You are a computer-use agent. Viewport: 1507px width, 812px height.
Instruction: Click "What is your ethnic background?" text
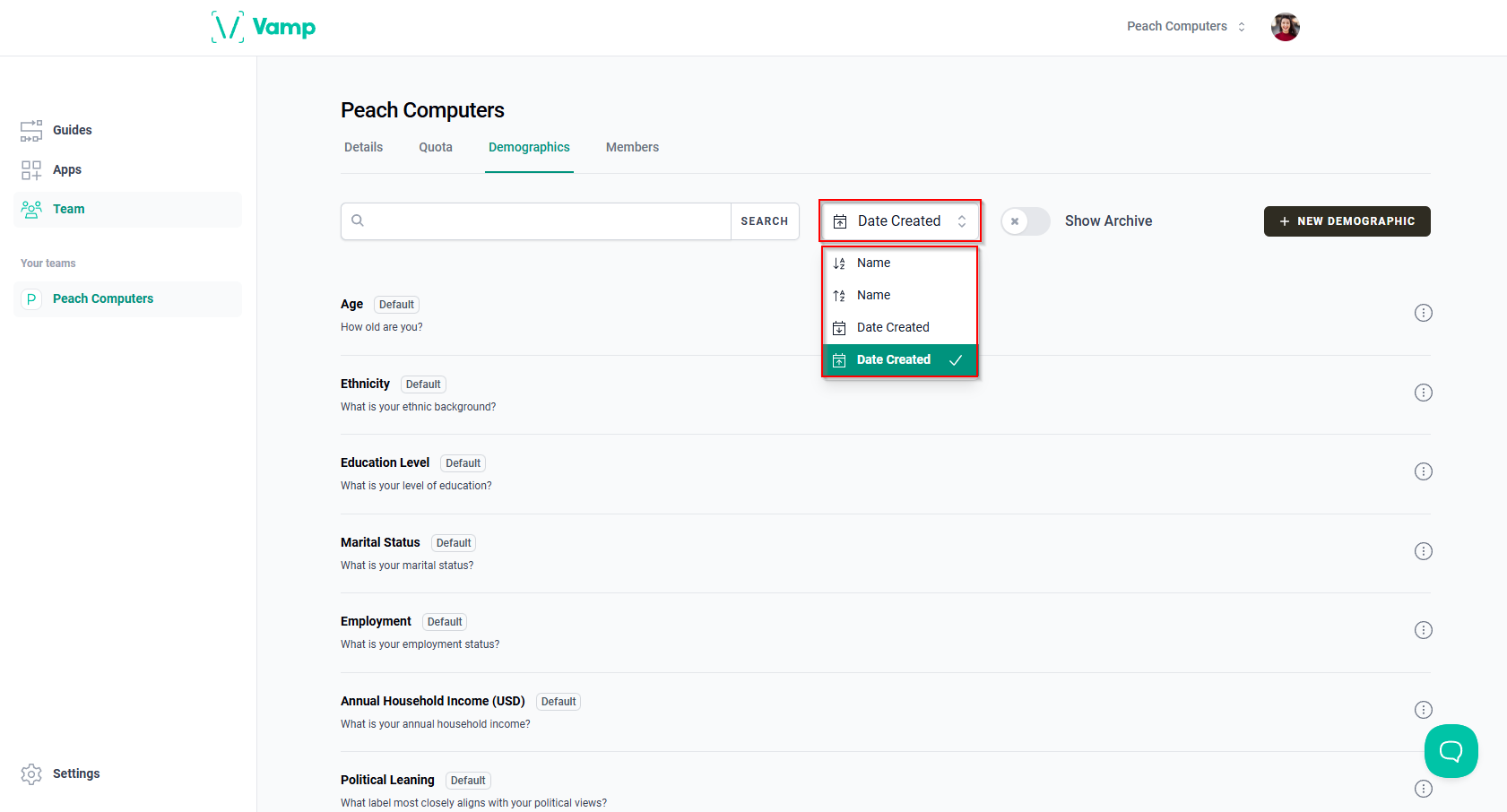pyautogui.click(x=418, y=407)
